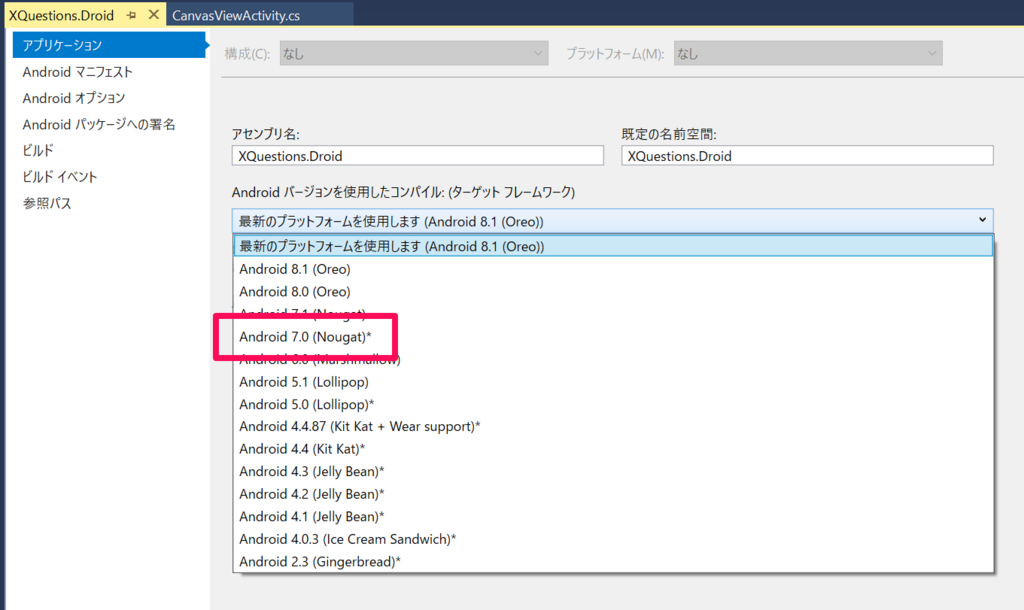
Task: Select Android 5.0 (Lollipop) from list
Action: (x=613, y=404)
